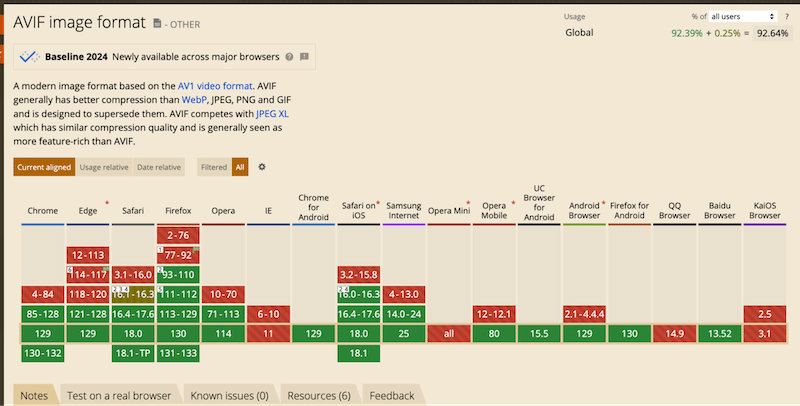Click Chrome versions 130-132 cell

tap(43, 353)
